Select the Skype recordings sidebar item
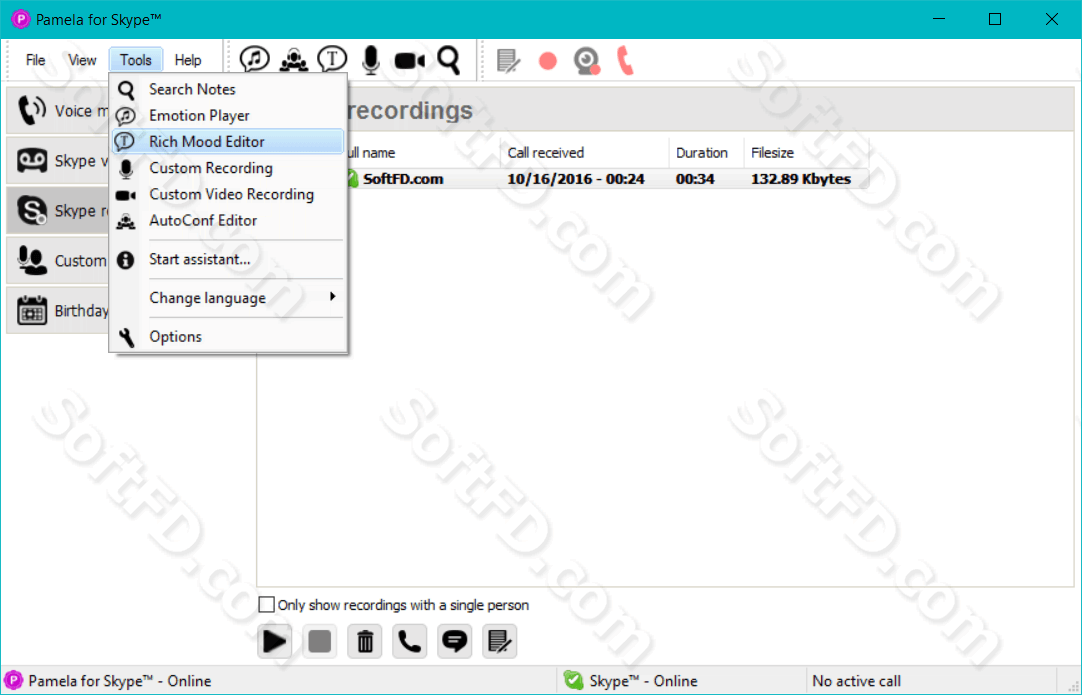Viewport: 1082px width, 695px height. pos(58,210)
